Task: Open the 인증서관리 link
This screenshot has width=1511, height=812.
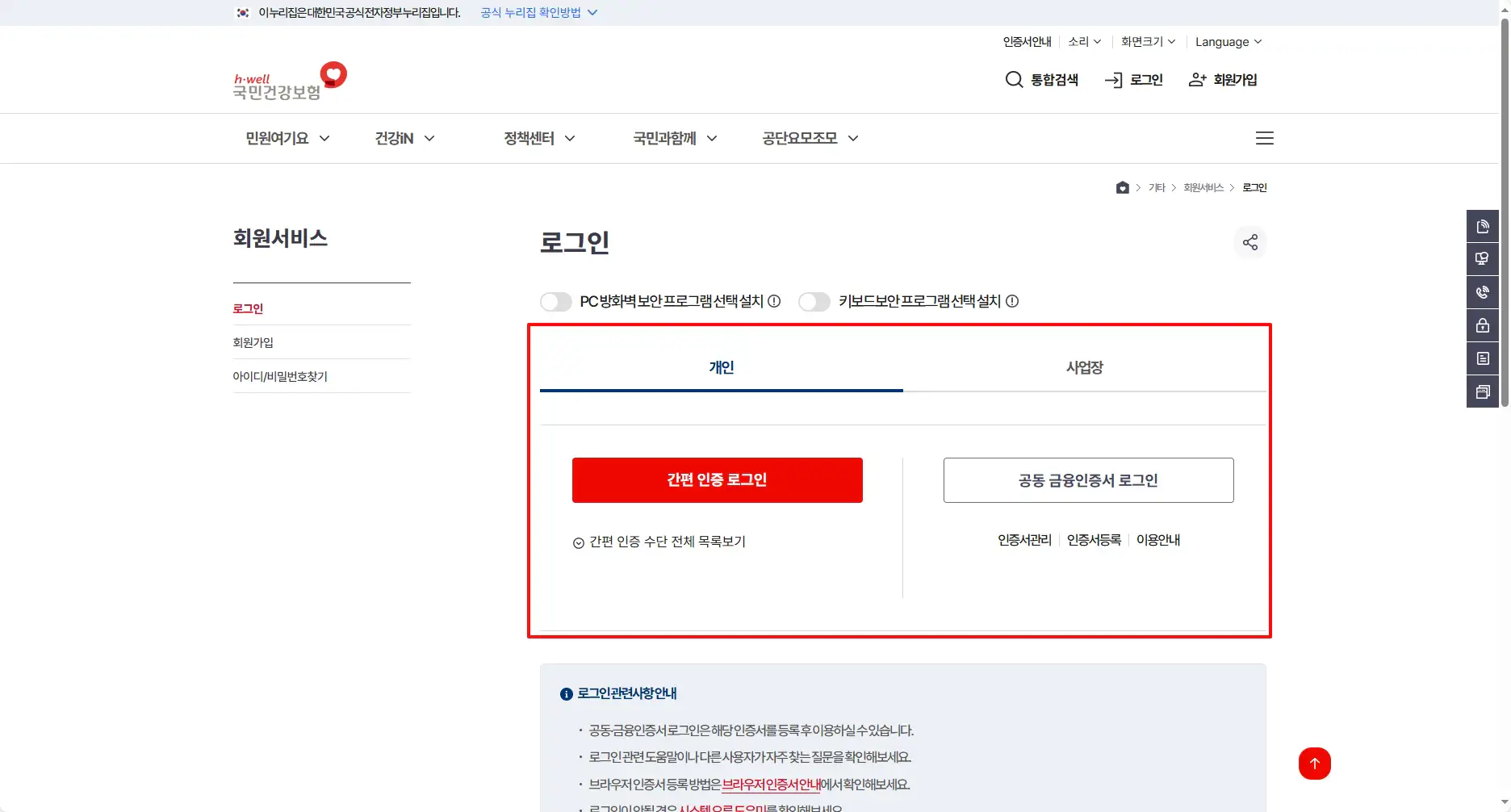Action: pos(1024,540)
